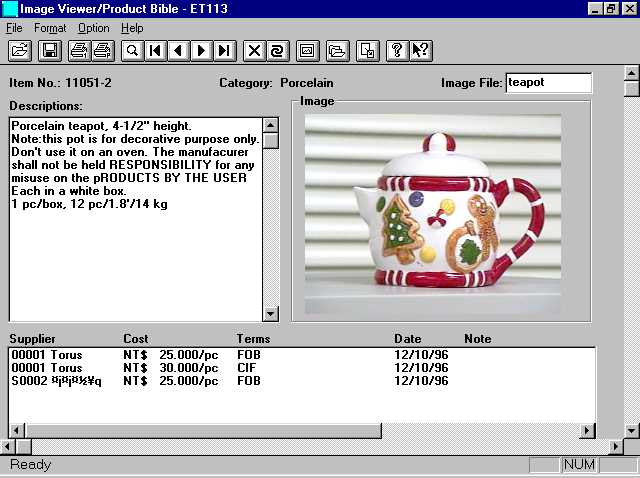This screenshot has height=478, width=640.
Task: Click the X delete toolbar icon
Action: pyautogui.click(x=254, y=51)
